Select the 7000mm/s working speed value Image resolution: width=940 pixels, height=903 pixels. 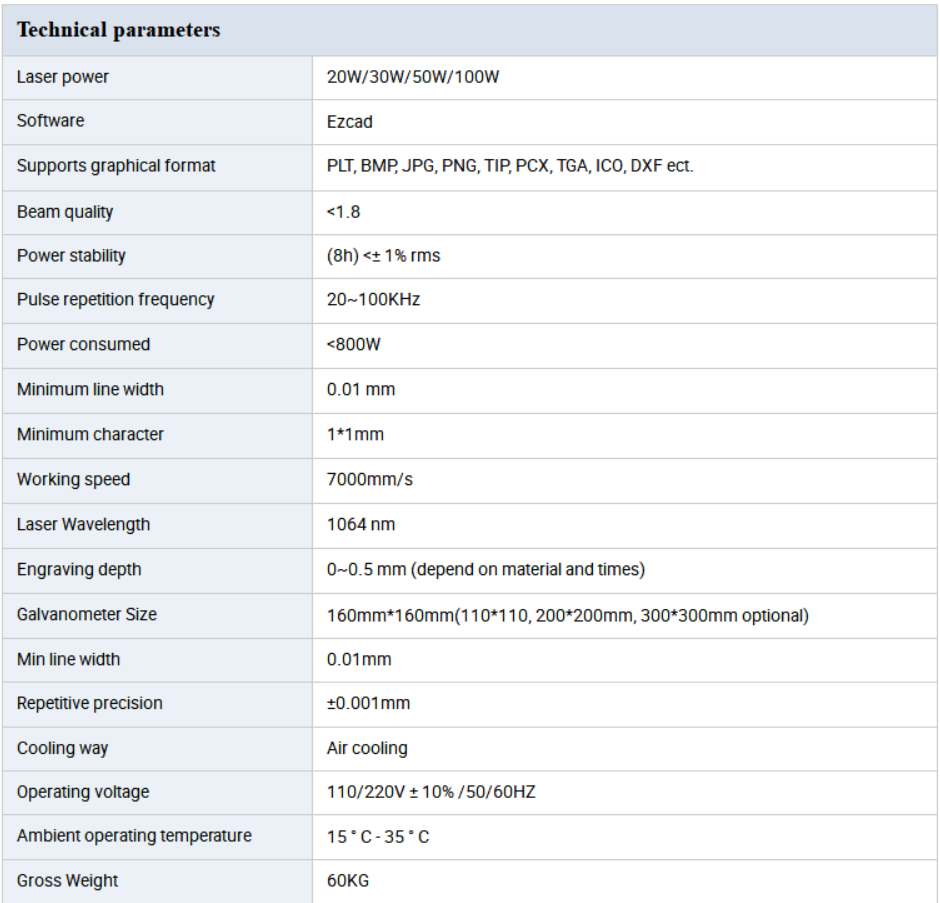tap(369, 480)
